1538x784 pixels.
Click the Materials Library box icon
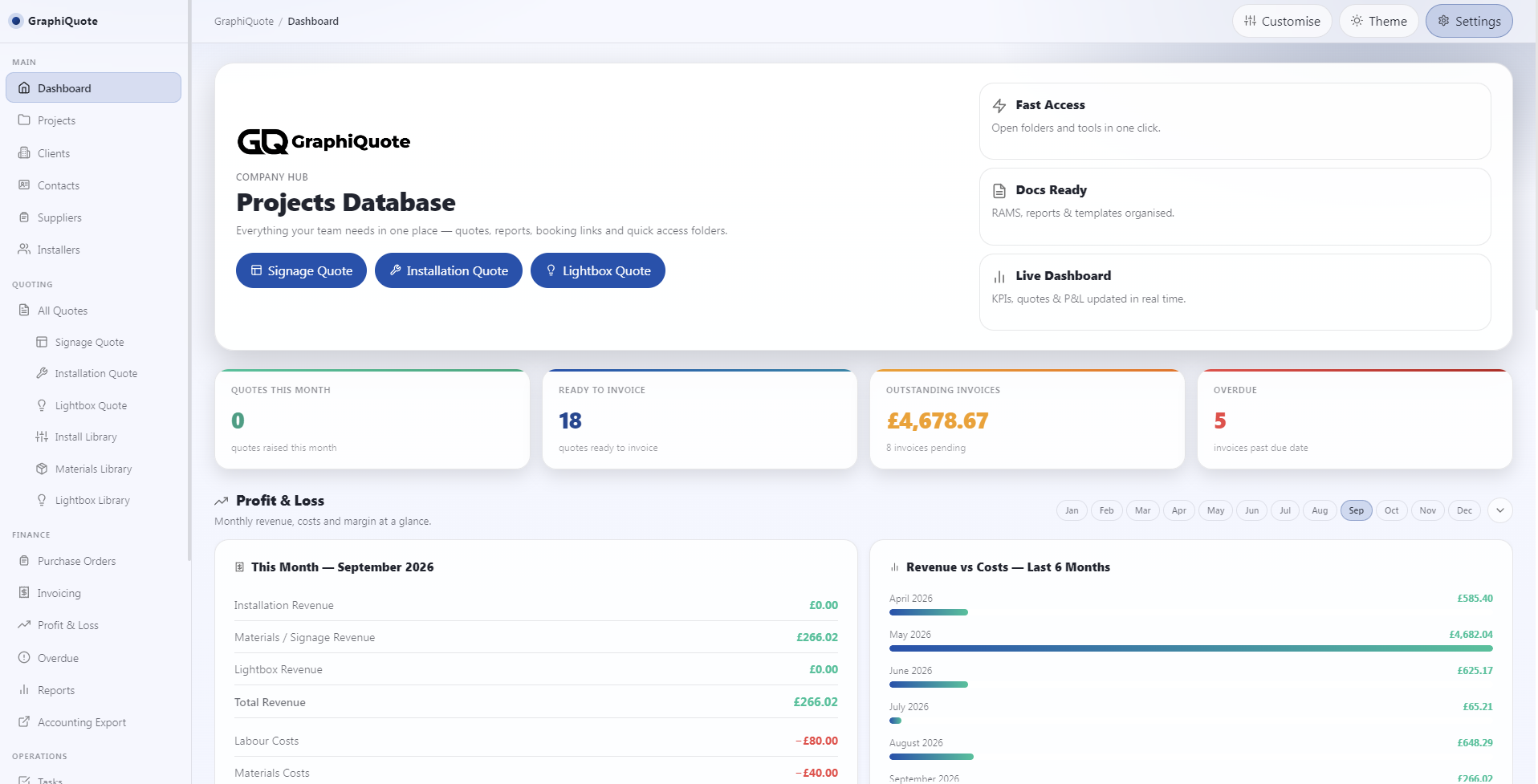[x=42, y=468]
